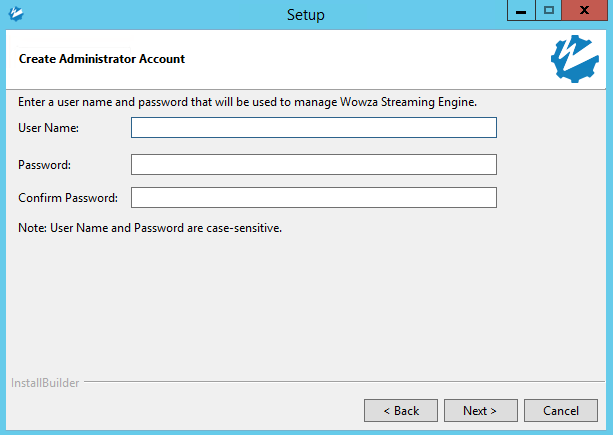Go to the previous step with Back

pos(400,410)
